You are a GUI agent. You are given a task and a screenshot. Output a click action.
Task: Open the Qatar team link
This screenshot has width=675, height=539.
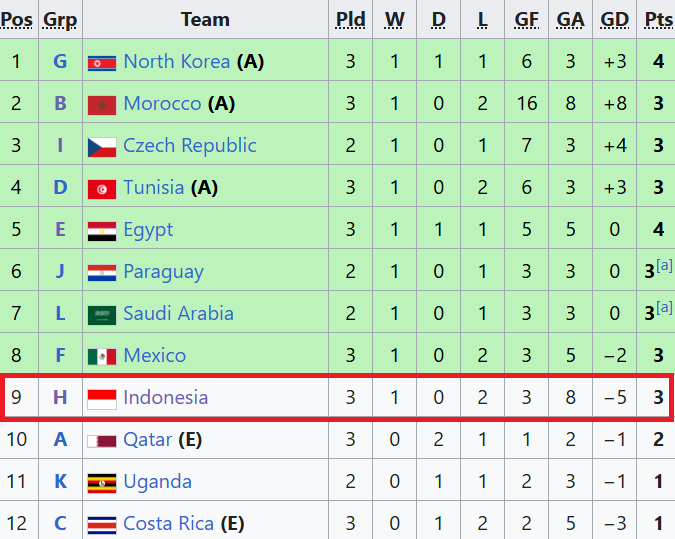pyautogui.click(x=146, y=439)
